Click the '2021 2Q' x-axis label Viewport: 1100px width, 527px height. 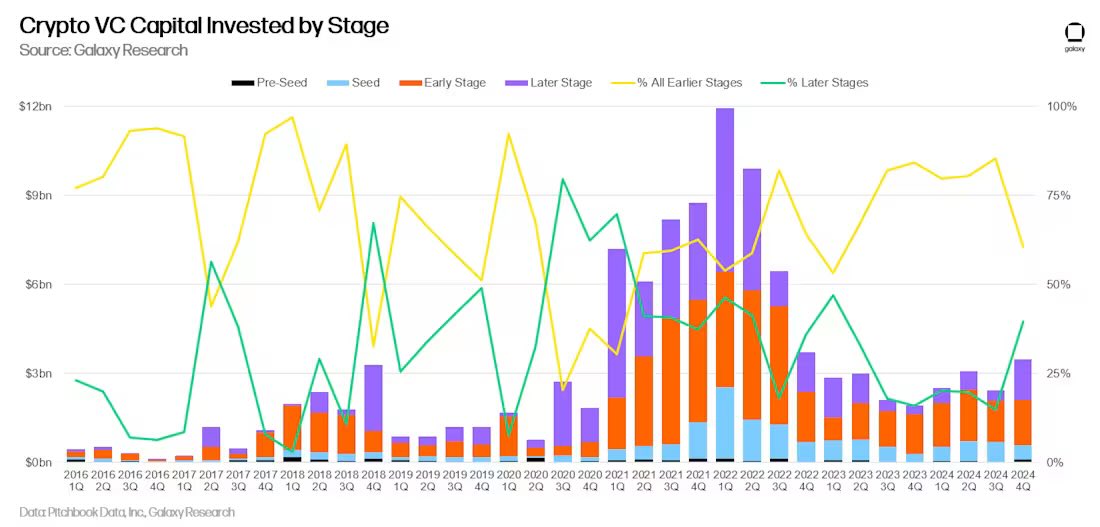coord(644,483)
